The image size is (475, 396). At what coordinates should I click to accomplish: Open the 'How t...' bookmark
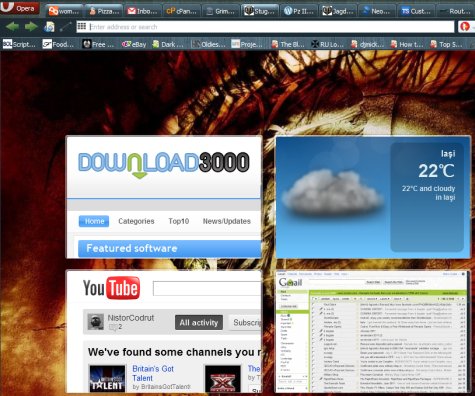point(407,44)
